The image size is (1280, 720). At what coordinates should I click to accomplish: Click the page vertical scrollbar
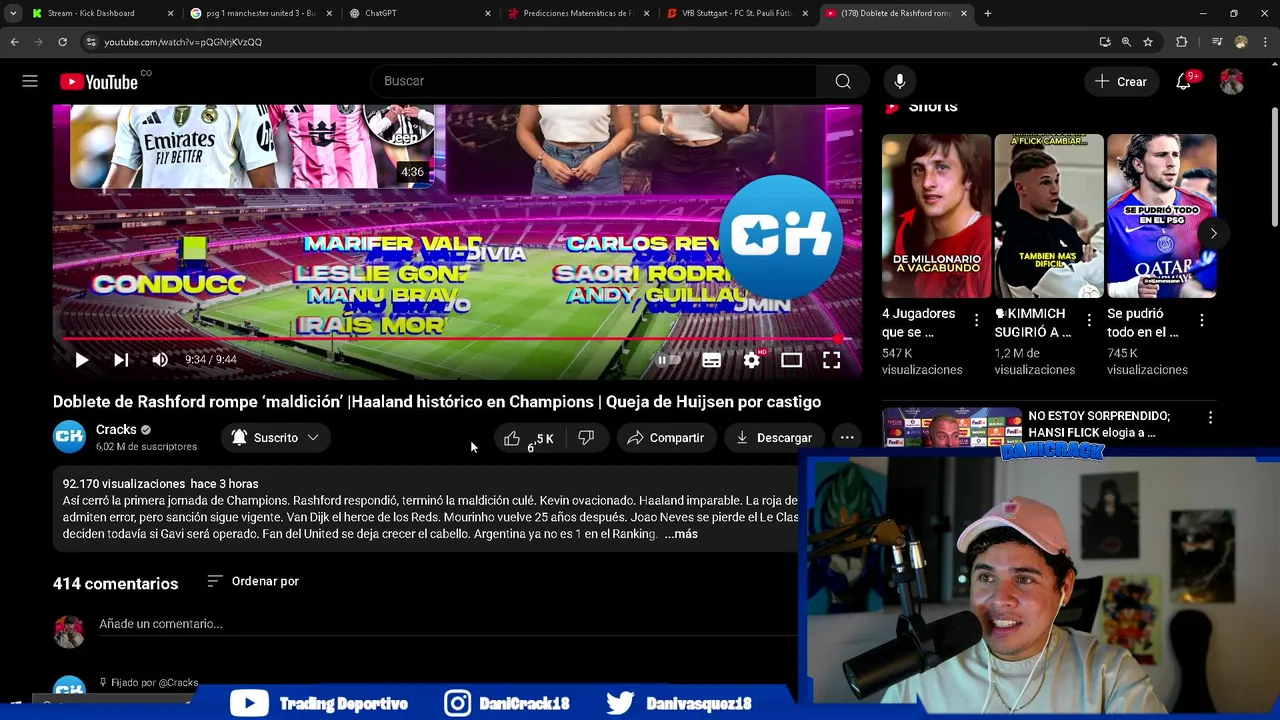point(1274,165)
